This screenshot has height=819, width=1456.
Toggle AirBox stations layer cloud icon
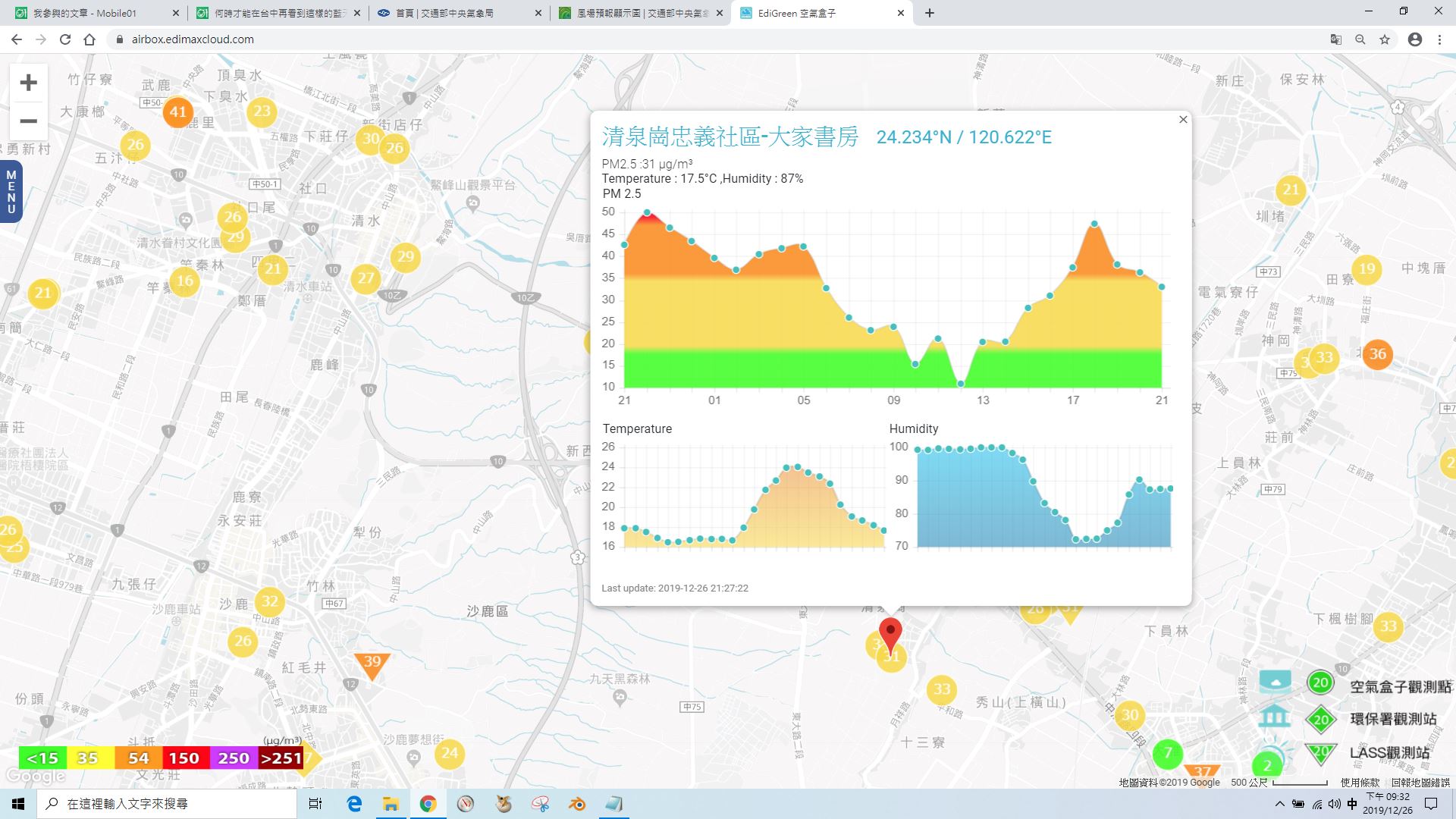[x=1276, y=681]
